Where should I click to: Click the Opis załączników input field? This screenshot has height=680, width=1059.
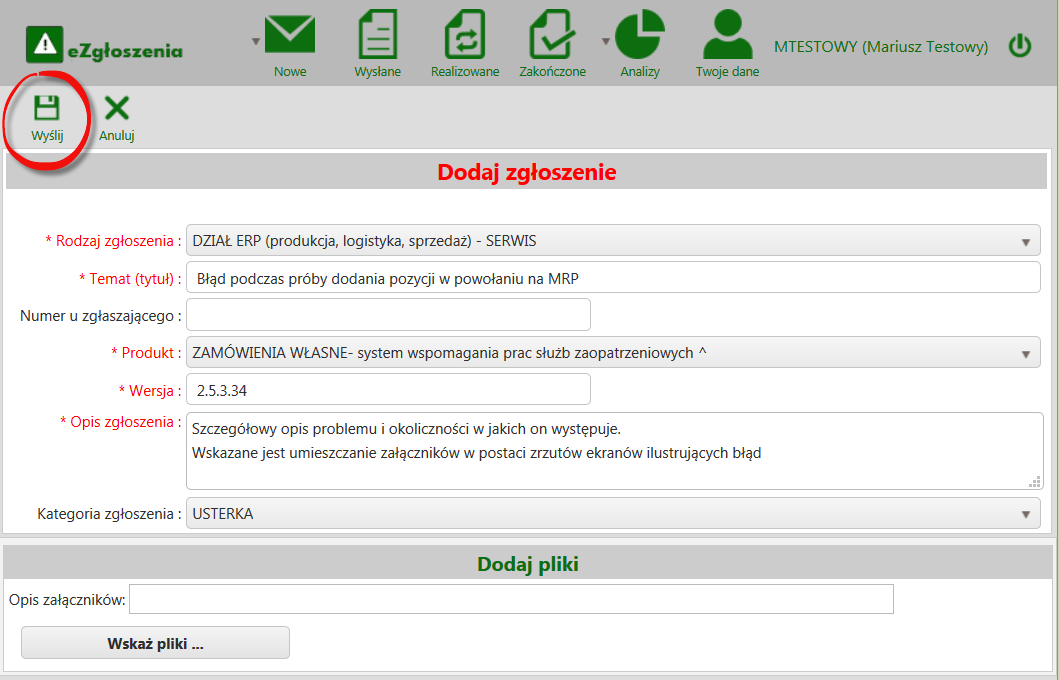511,600
